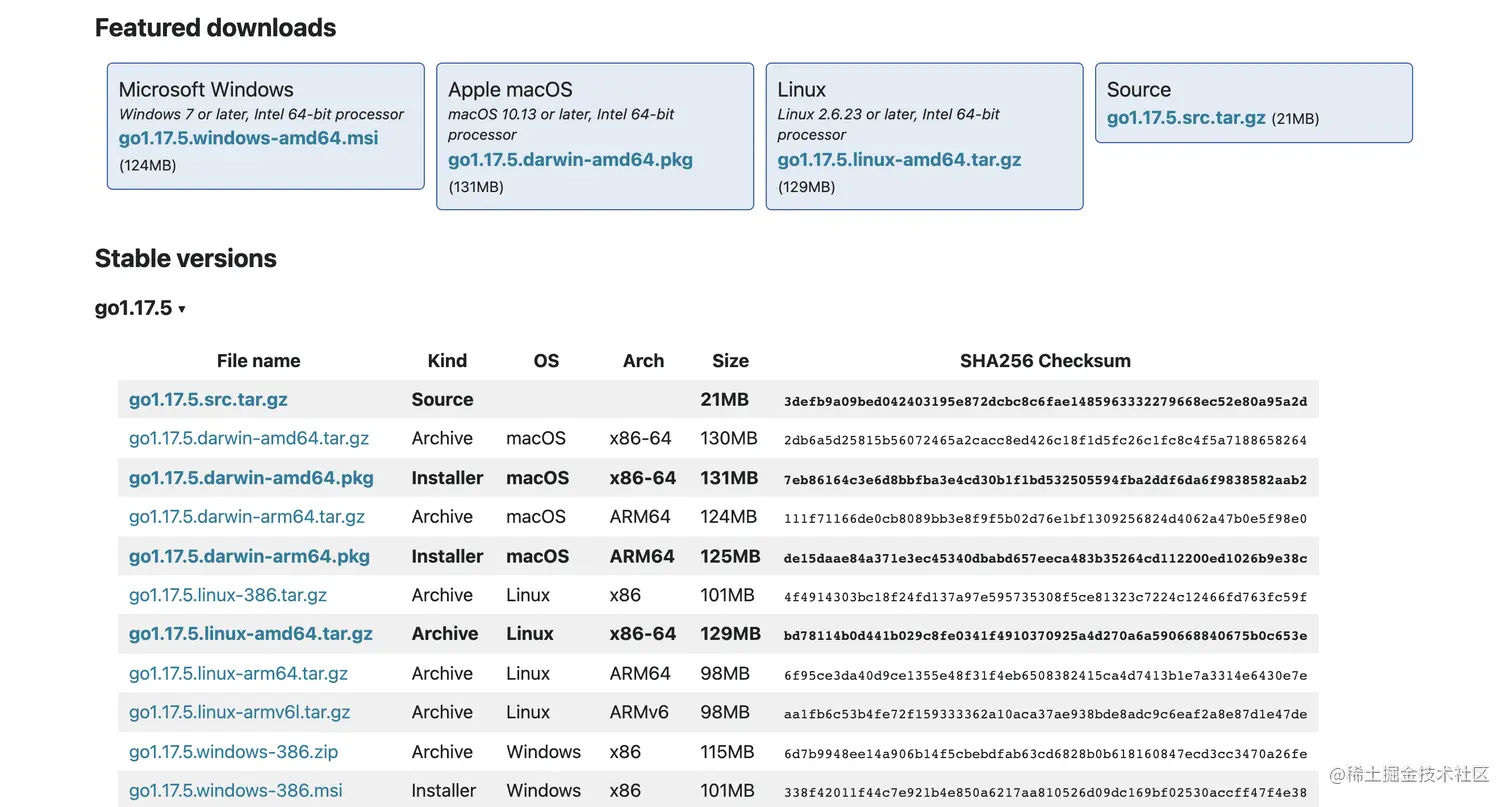Click the Stable versions heading

[x=186, y=258]
